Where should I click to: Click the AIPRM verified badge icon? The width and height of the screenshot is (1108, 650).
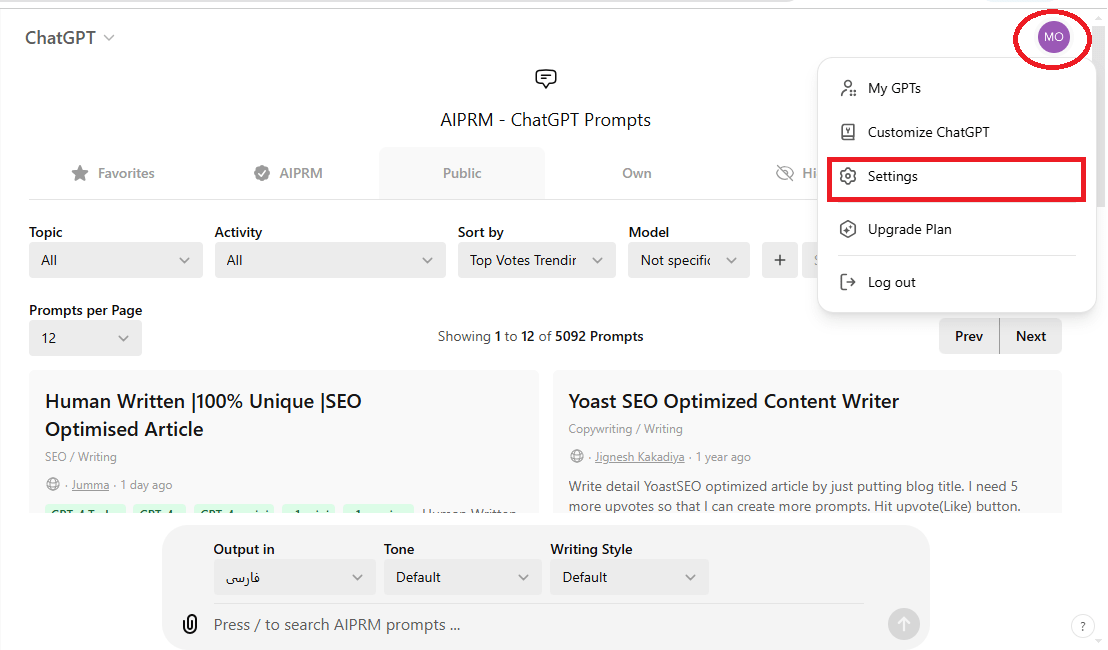[x=262, y=173]
